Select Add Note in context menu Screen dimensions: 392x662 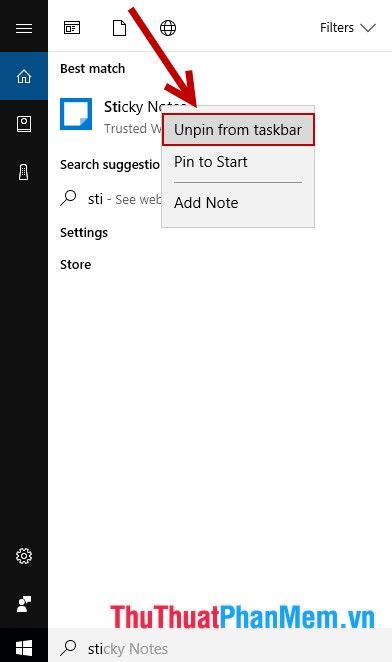pyautogui.click(x=206, y=203)
